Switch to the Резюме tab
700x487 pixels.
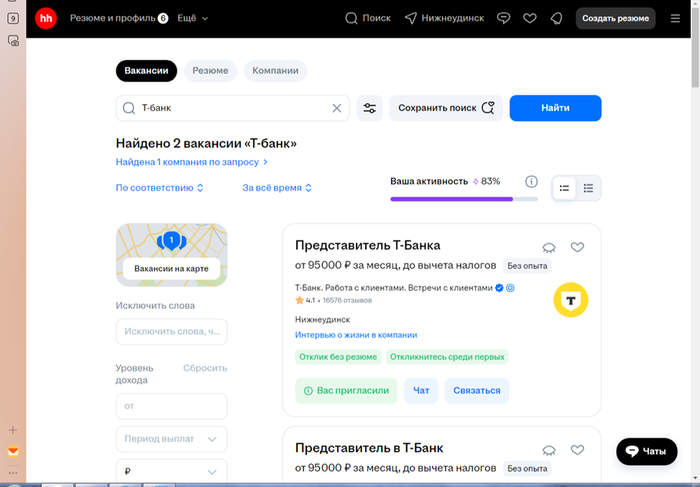click(210, 71)
